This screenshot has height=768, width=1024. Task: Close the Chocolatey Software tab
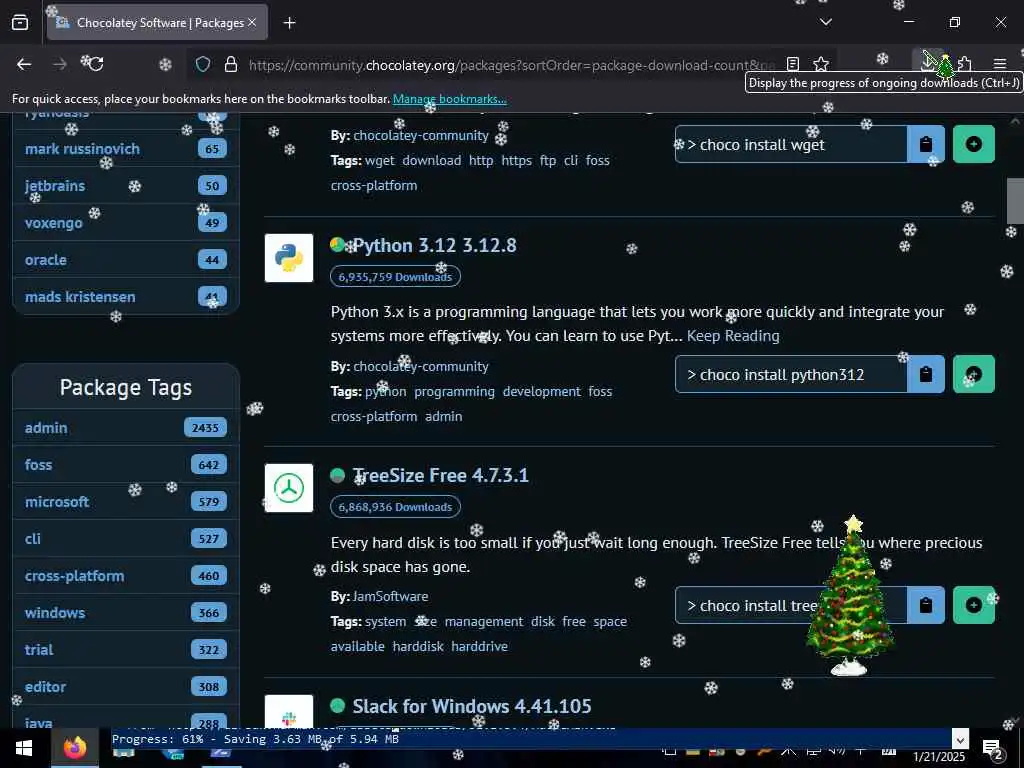(x=252, y=22)
